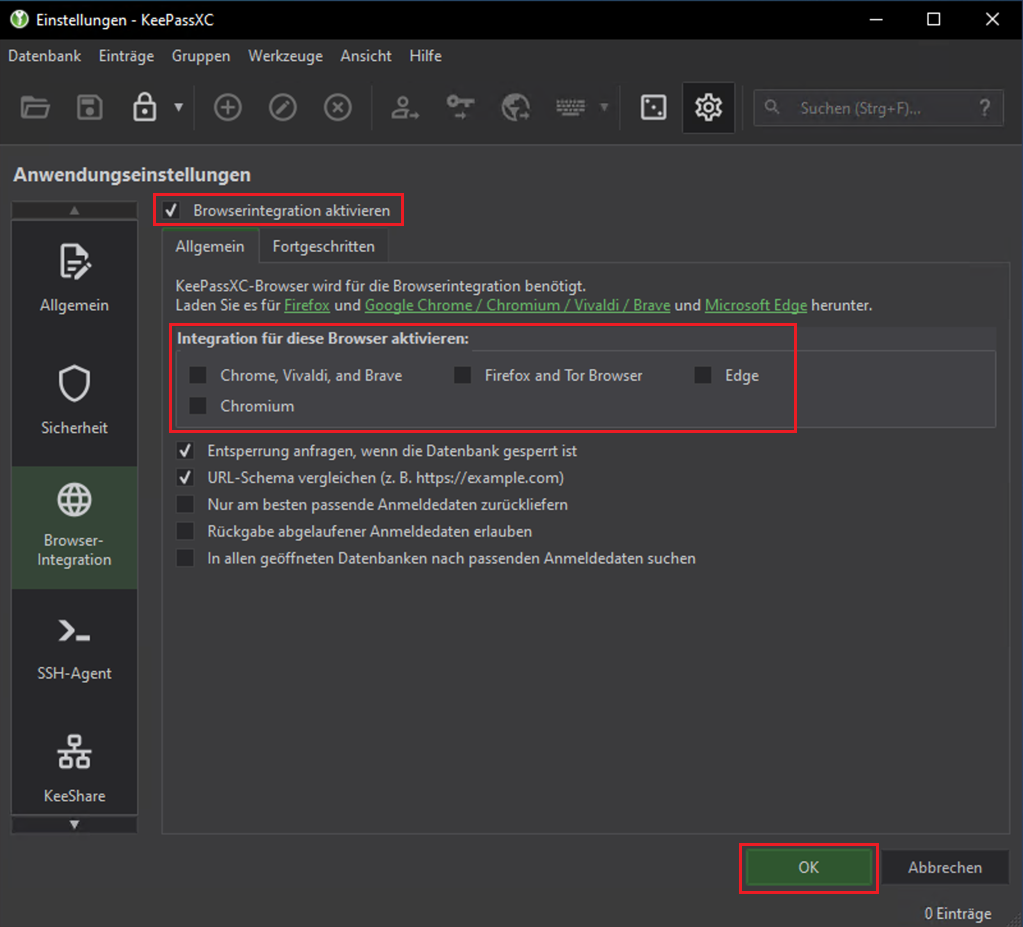
Task: Open the Microsoft Edge download link
Action: [756, 305]
